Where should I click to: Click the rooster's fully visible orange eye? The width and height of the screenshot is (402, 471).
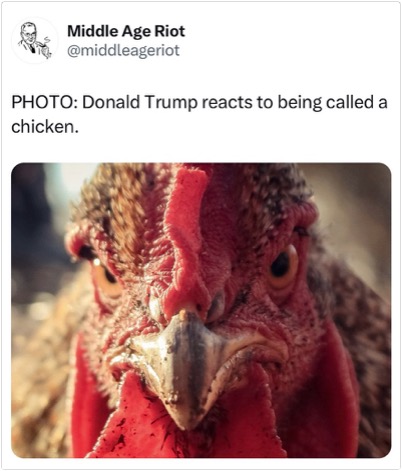[282, 267]
